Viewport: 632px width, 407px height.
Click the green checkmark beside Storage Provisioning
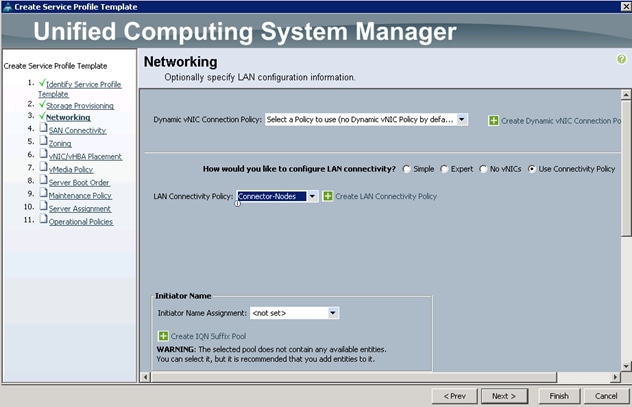click(x=42, y=104)
